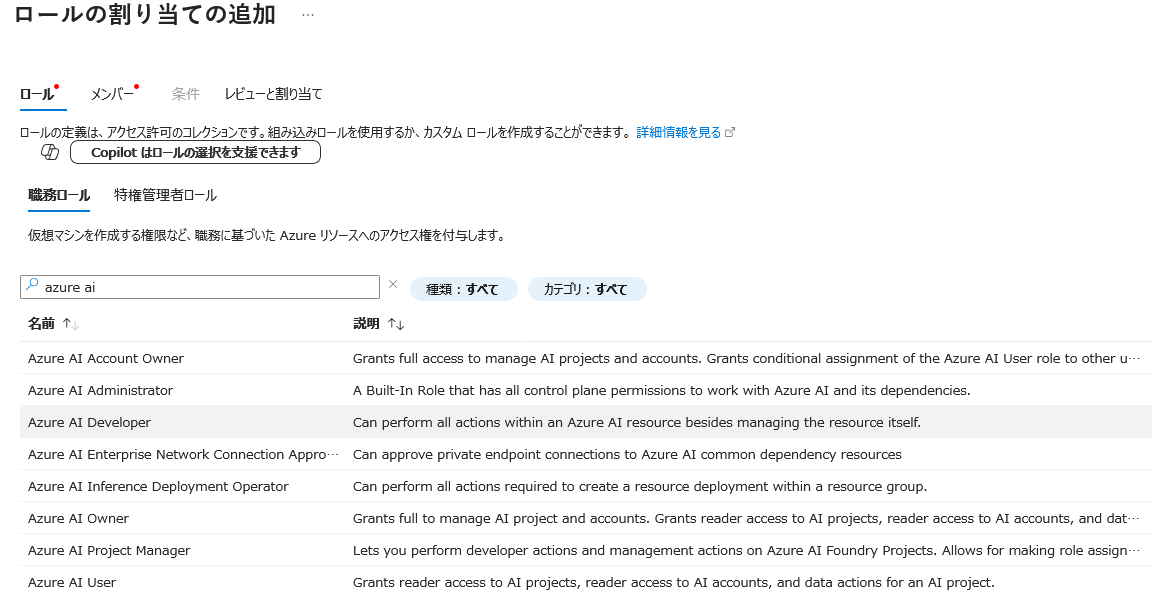The height and width of the screenshot is (597, 1152).
Task: Click the description 'Grants full access to manage AI projects'
Action: [x=746, y=358]
